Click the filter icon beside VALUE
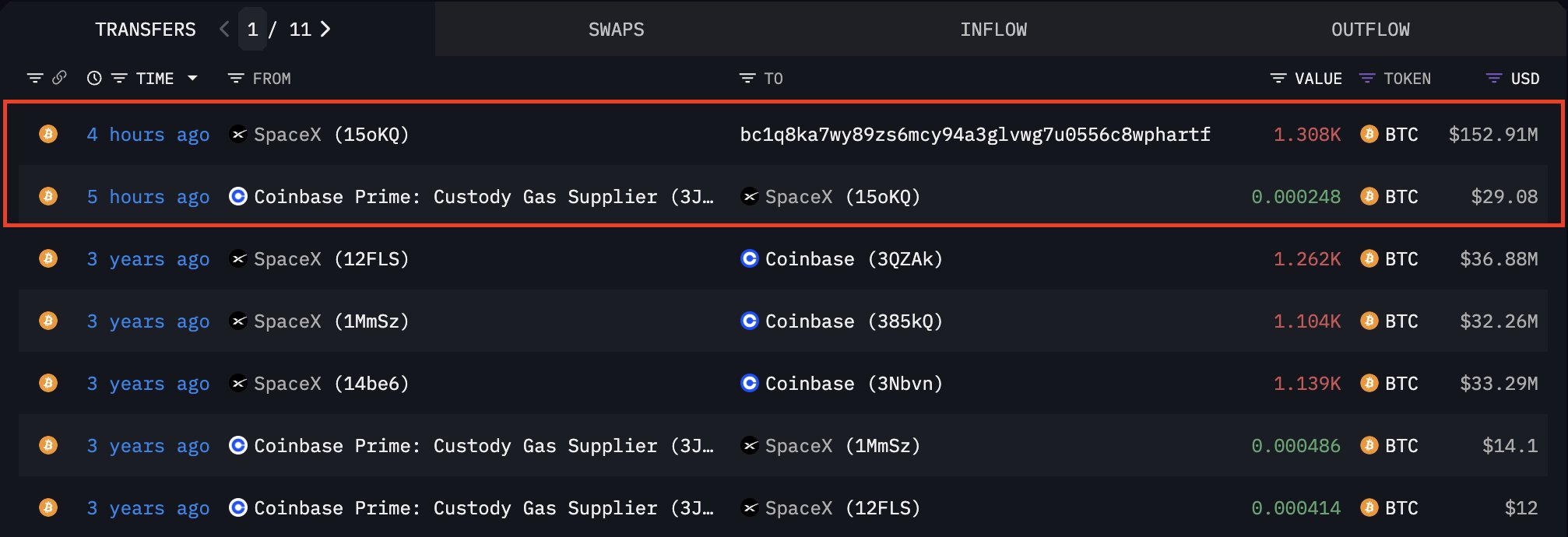This screenshot has width=1568, height=537. click(1279, 78)
